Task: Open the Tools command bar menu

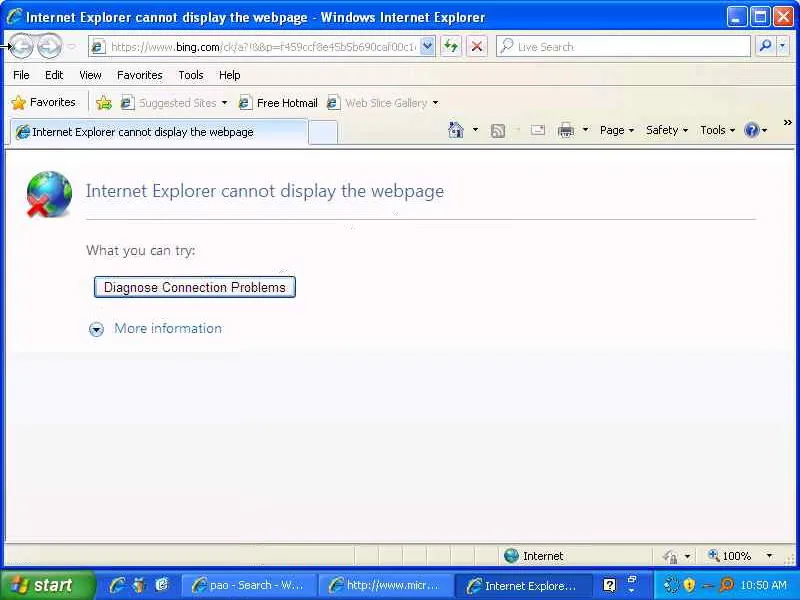Action: click(717, 131)
